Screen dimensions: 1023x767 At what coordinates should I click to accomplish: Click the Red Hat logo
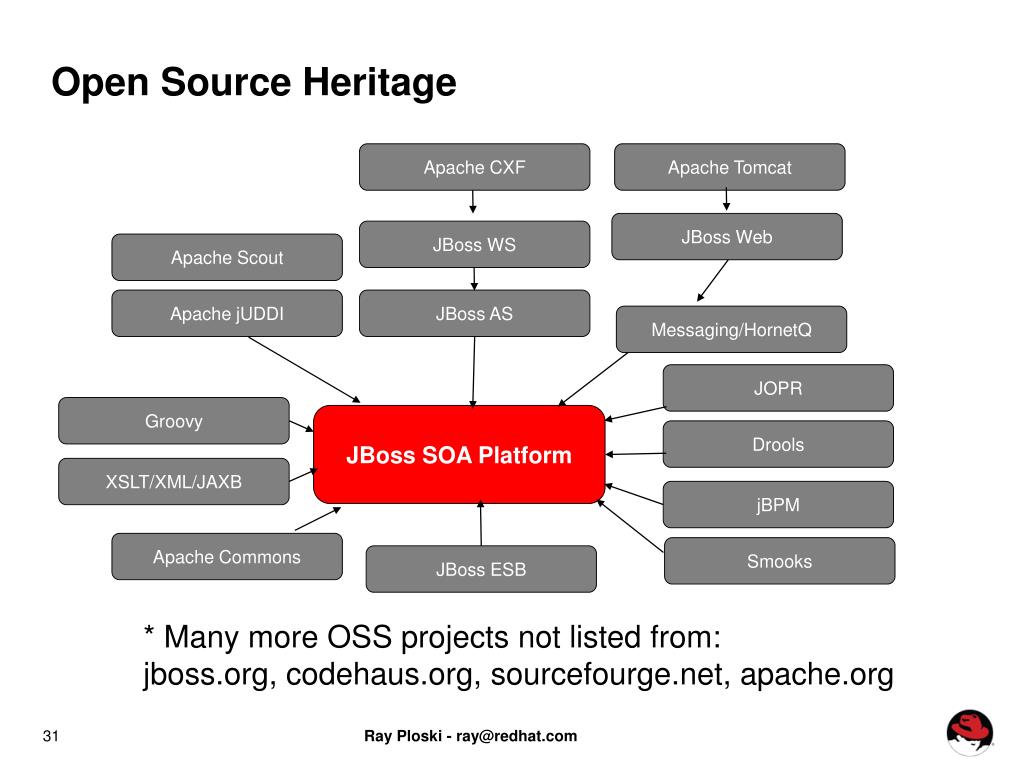(x=970, y=732)
